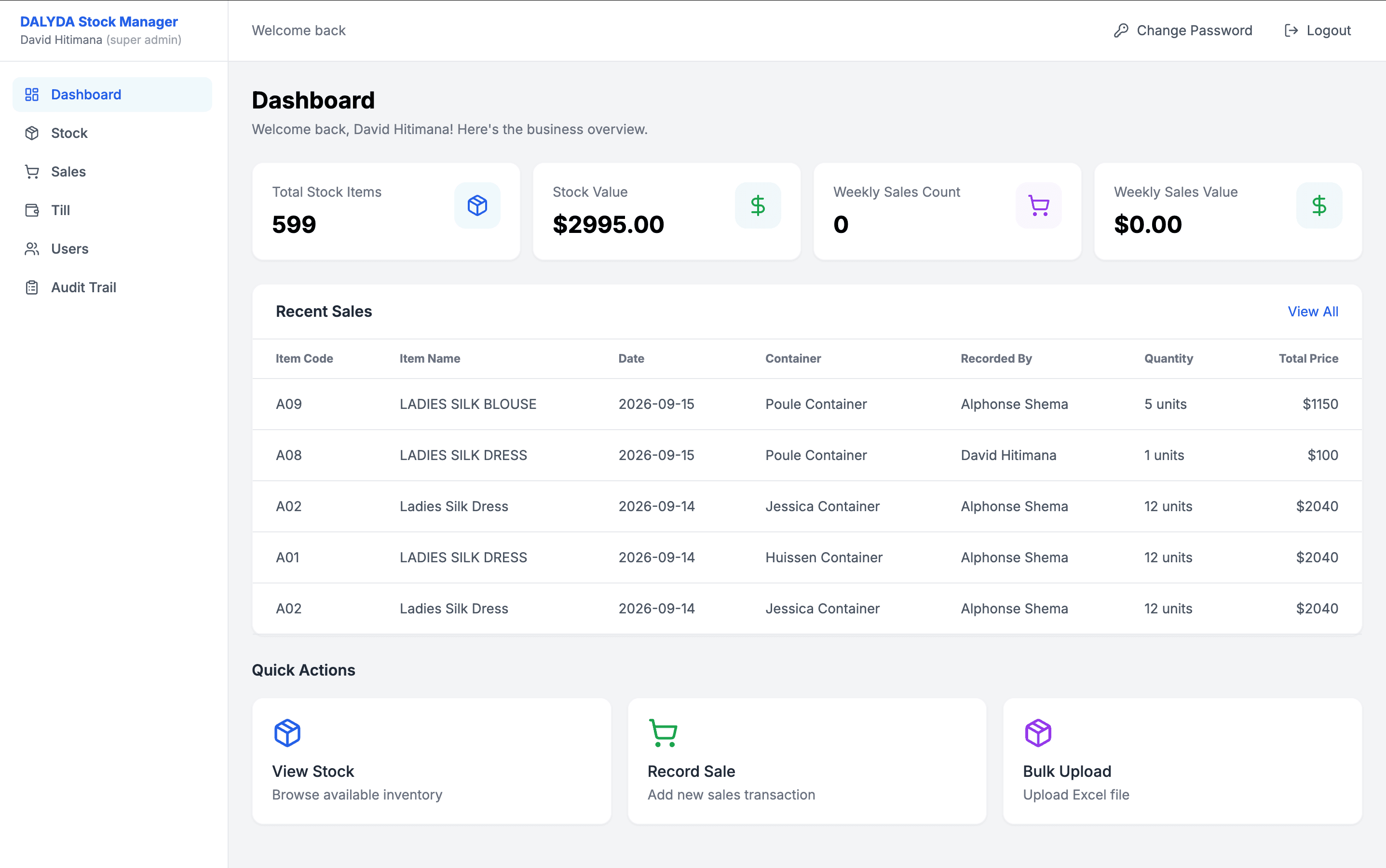Select the A09 LADIES SILK BLOUSE sales row
The height and width of the screenshot is (868, 1386).
tap(807, 404)
